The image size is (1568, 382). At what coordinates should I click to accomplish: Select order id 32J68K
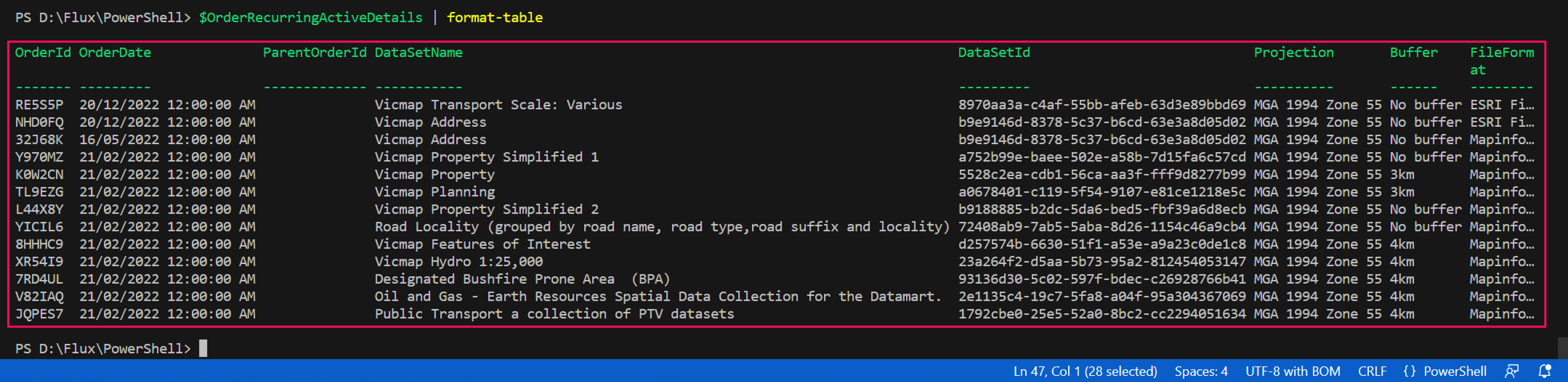click(39, 139)
